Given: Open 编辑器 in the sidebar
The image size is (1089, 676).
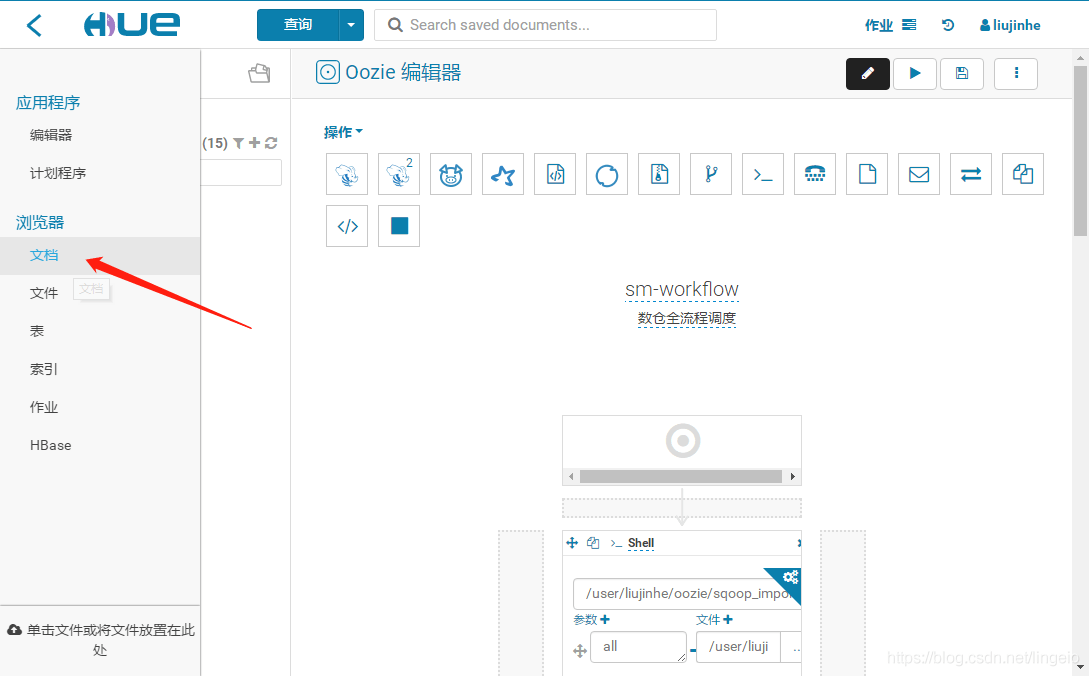Looking at the screenshot, I should pos(51,135).
